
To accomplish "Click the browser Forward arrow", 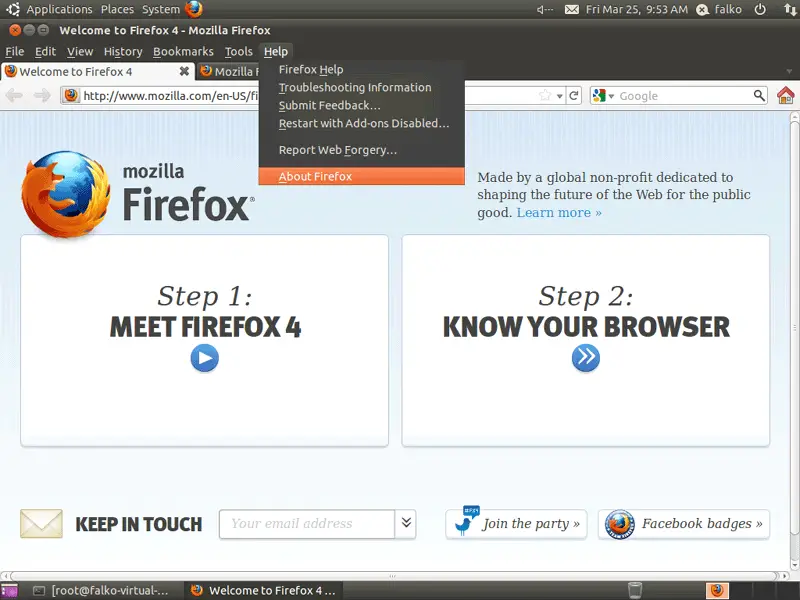I will coord(42,95).
